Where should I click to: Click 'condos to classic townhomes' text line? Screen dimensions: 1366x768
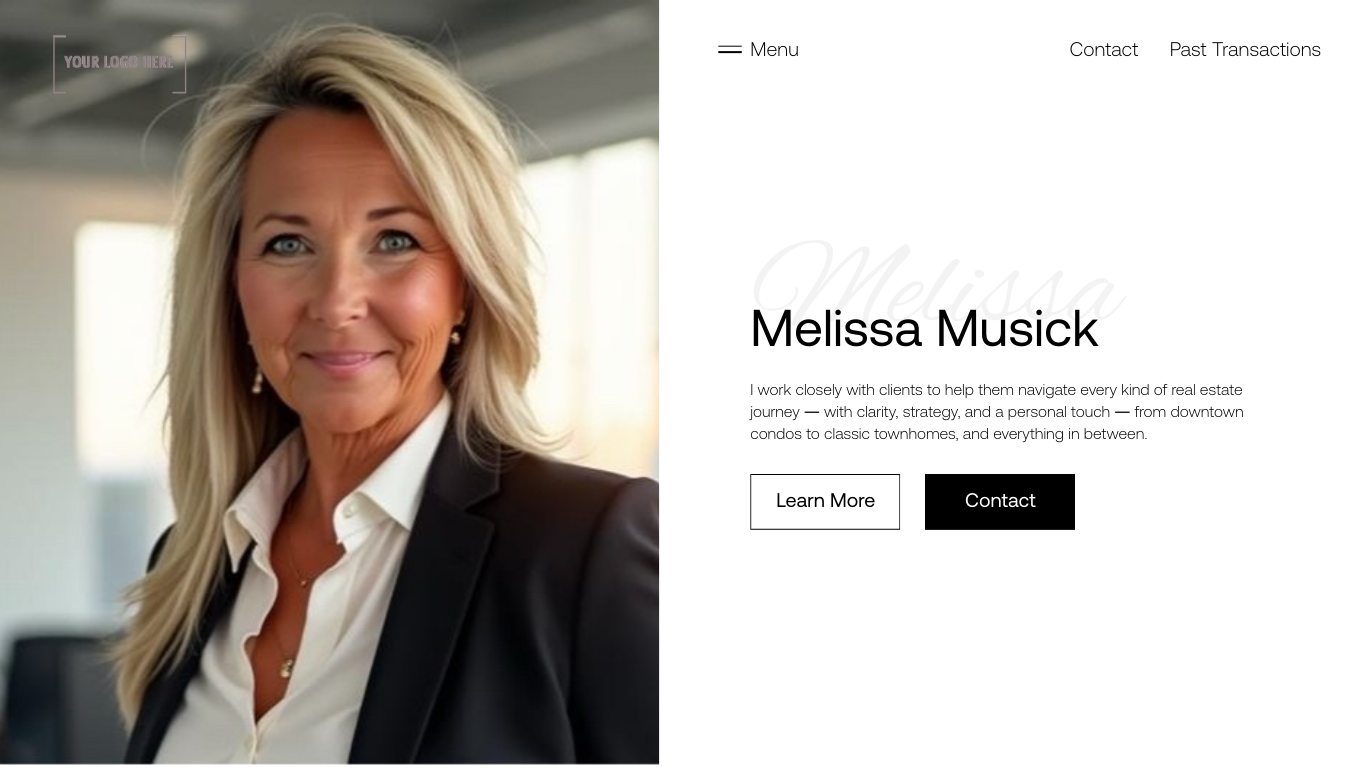(948, 434)
